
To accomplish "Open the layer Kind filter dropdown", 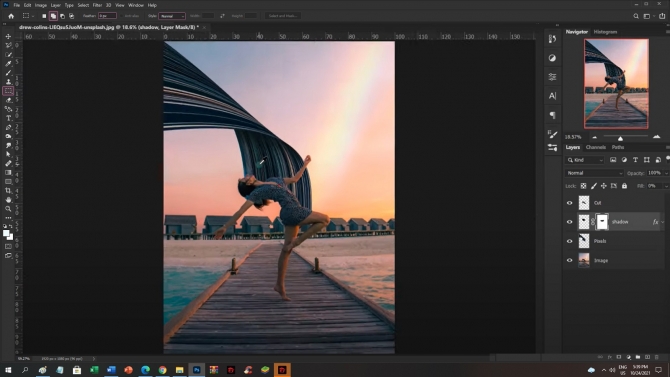I will [x=585, y=160].
